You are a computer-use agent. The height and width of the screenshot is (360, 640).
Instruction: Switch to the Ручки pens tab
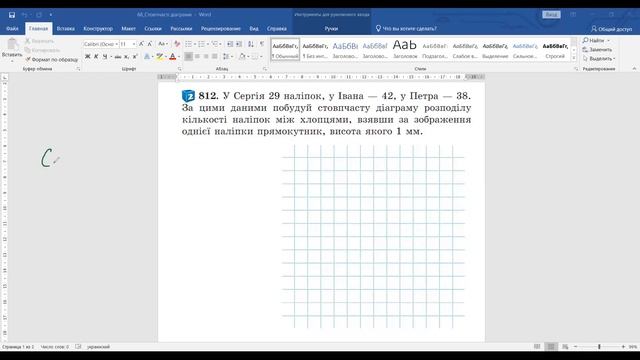point(331,29)
